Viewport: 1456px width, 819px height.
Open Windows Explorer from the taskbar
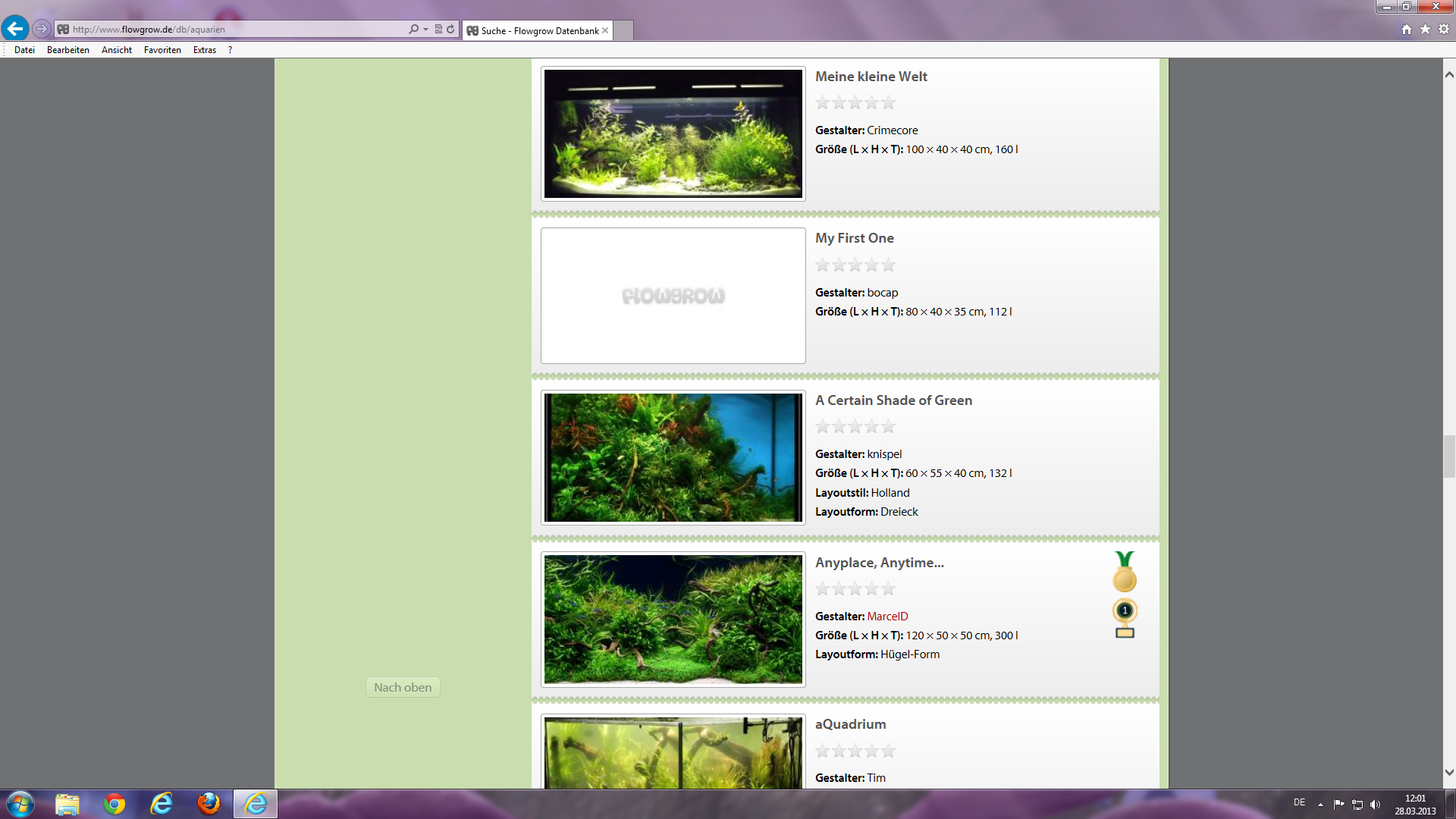click(67, 804)
